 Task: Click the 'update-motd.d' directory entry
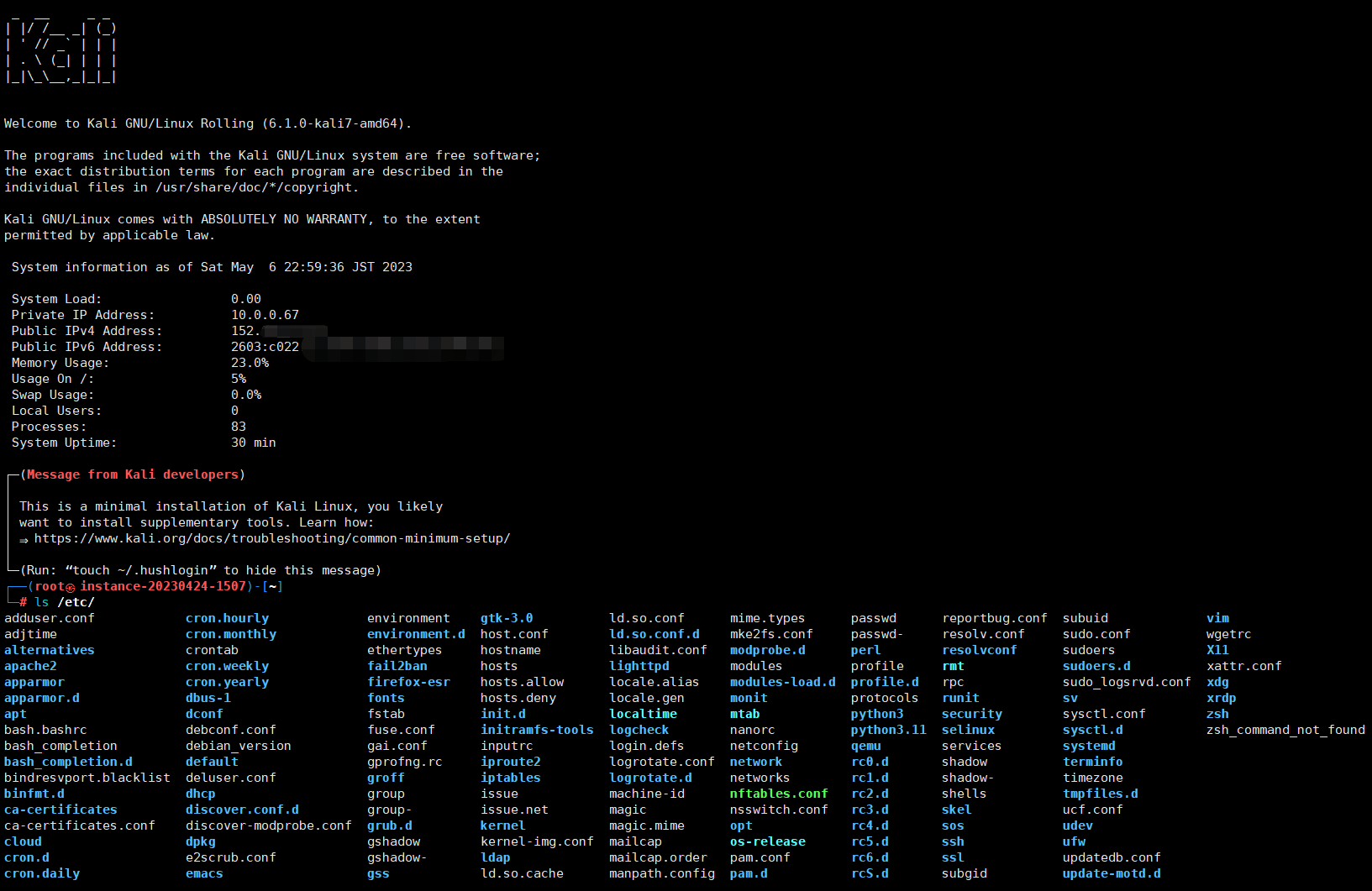coord(1112,873)
